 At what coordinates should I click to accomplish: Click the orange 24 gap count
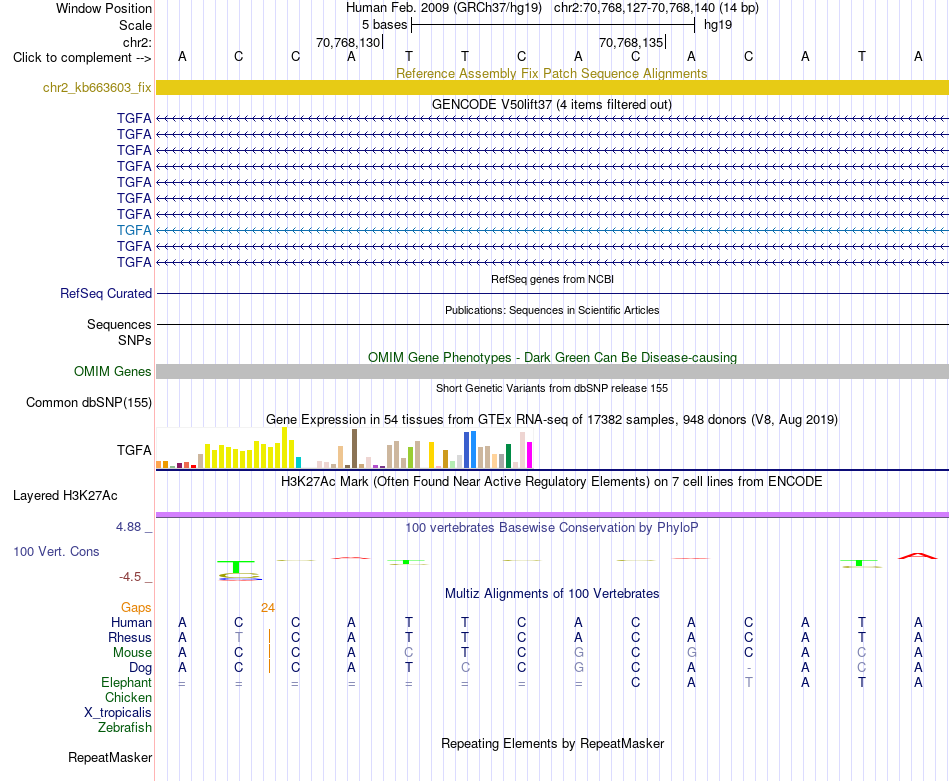(268, 608)
